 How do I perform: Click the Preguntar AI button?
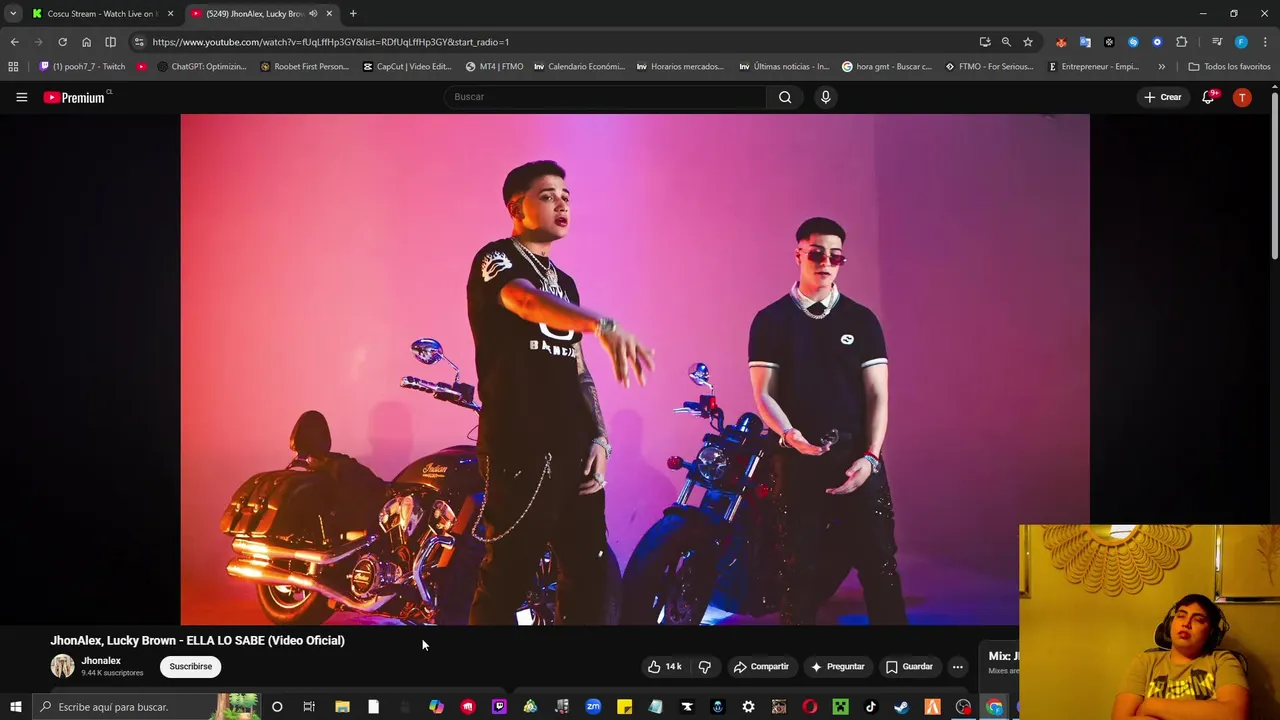[838, 667]
